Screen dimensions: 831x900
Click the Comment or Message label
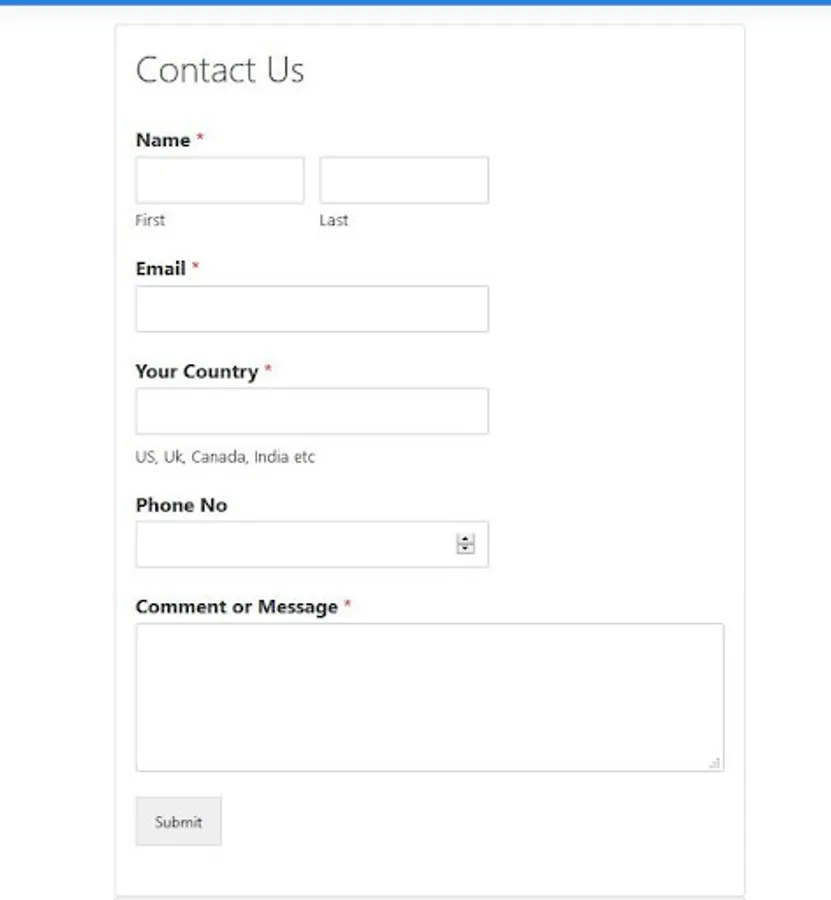pyautogui.click(x=236, y=607)
